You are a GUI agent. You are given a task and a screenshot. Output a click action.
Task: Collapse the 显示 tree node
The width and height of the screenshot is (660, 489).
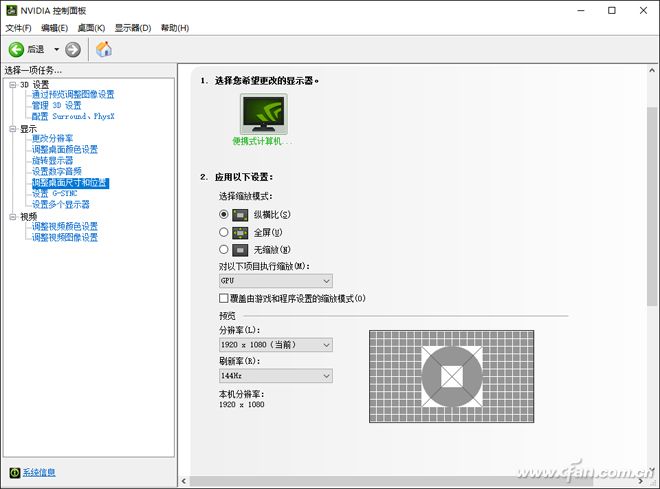point(13,129)
